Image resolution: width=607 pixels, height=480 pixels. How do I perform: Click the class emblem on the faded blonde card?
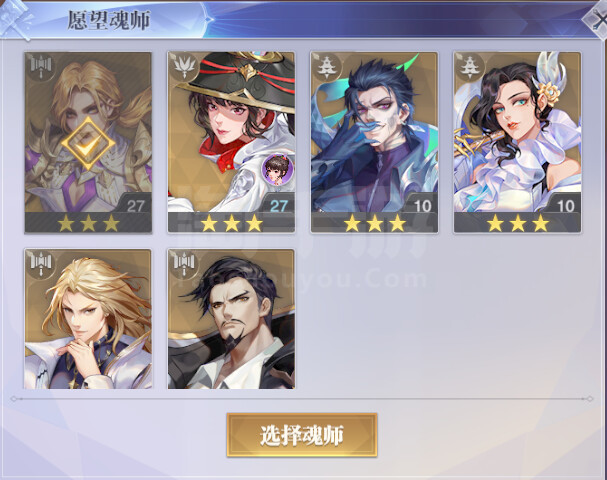(41, 66)
